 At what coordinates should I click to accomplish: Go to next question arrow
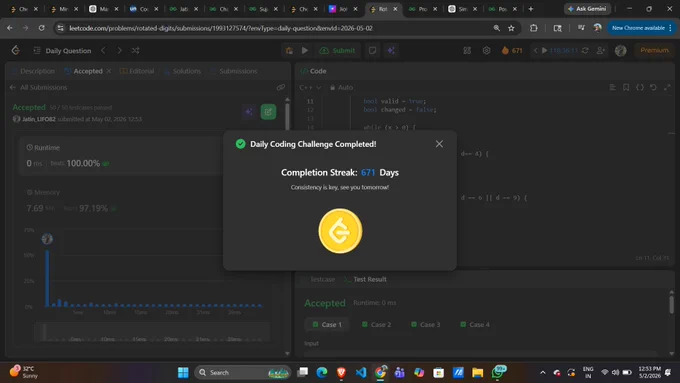point(119,51)
